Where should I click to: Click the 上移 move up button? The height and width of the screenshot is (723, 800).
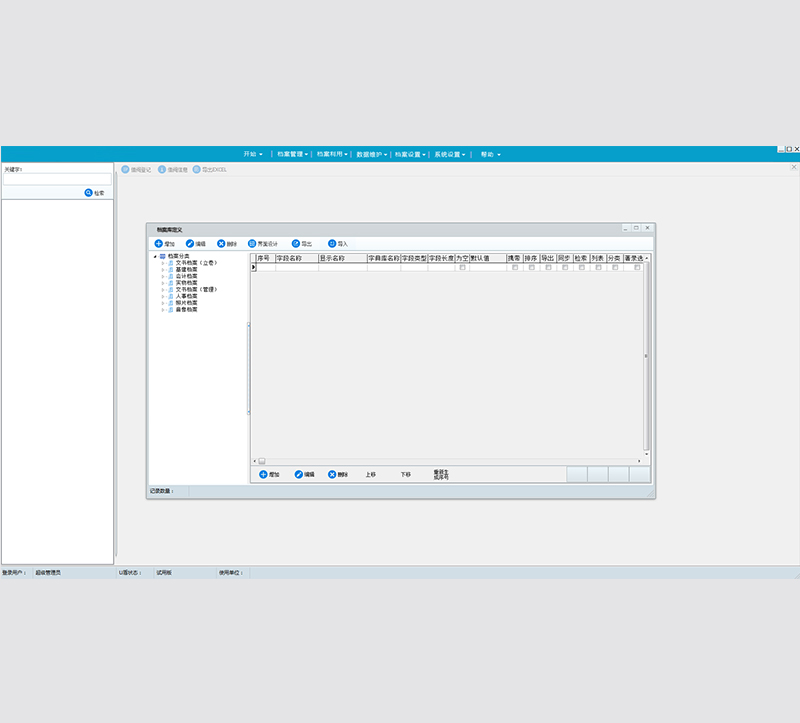370,474
